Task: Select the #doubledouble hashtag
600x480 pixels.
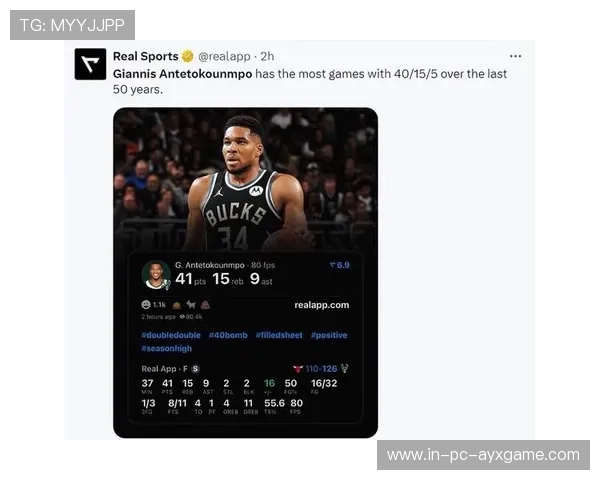Action: tap(171, 335)
